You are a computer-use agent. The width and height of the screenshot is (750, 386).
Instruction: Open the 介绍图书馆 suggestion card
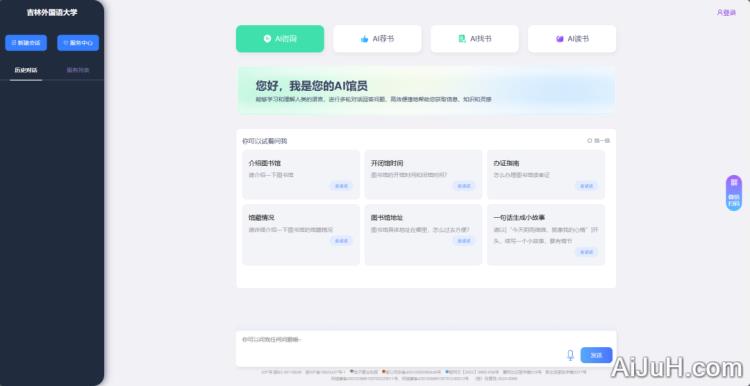(x=301, y=174)
